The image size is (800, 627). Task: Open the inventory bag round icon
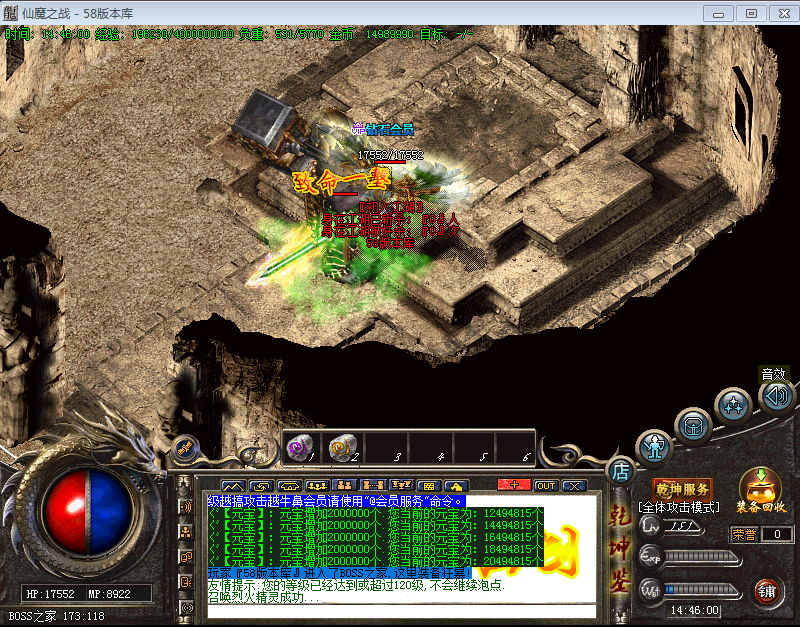[693, 425]
